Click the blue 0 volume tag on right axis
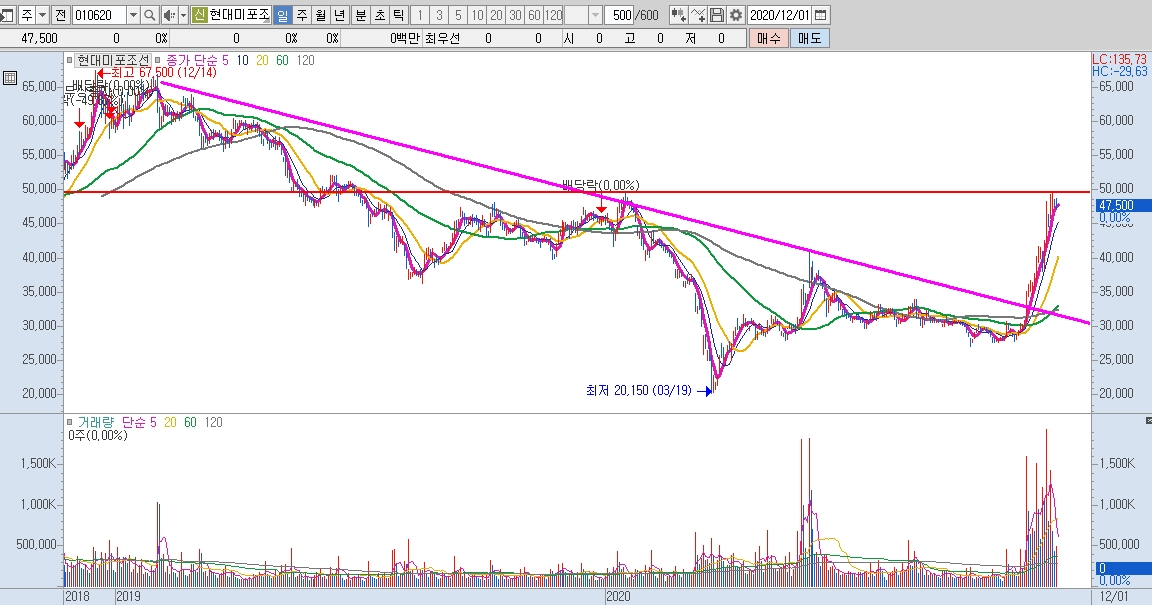 pyautogui.click(x=1123, y=568)
